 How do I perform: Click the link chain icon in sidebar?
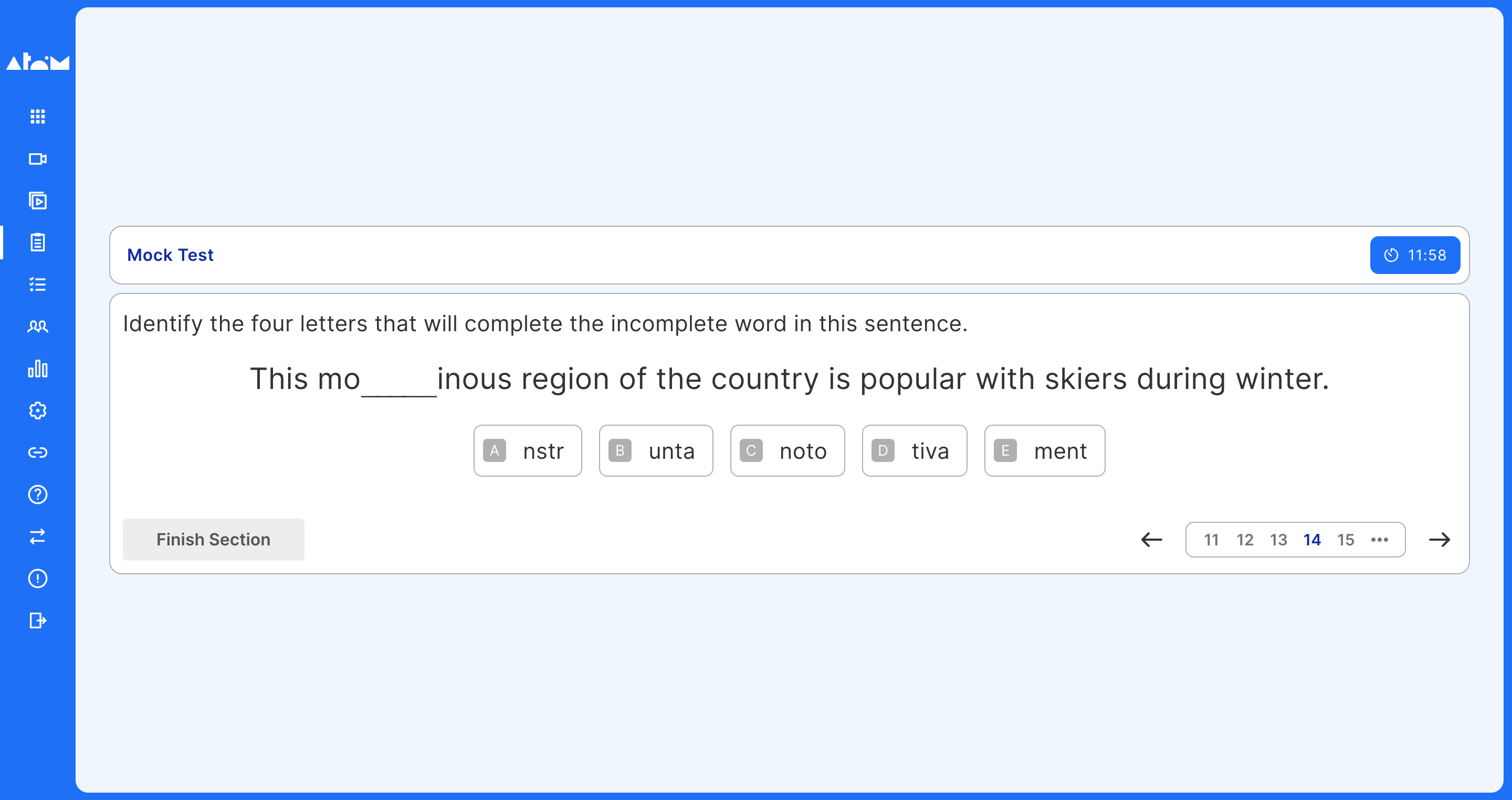pos(38,452)
